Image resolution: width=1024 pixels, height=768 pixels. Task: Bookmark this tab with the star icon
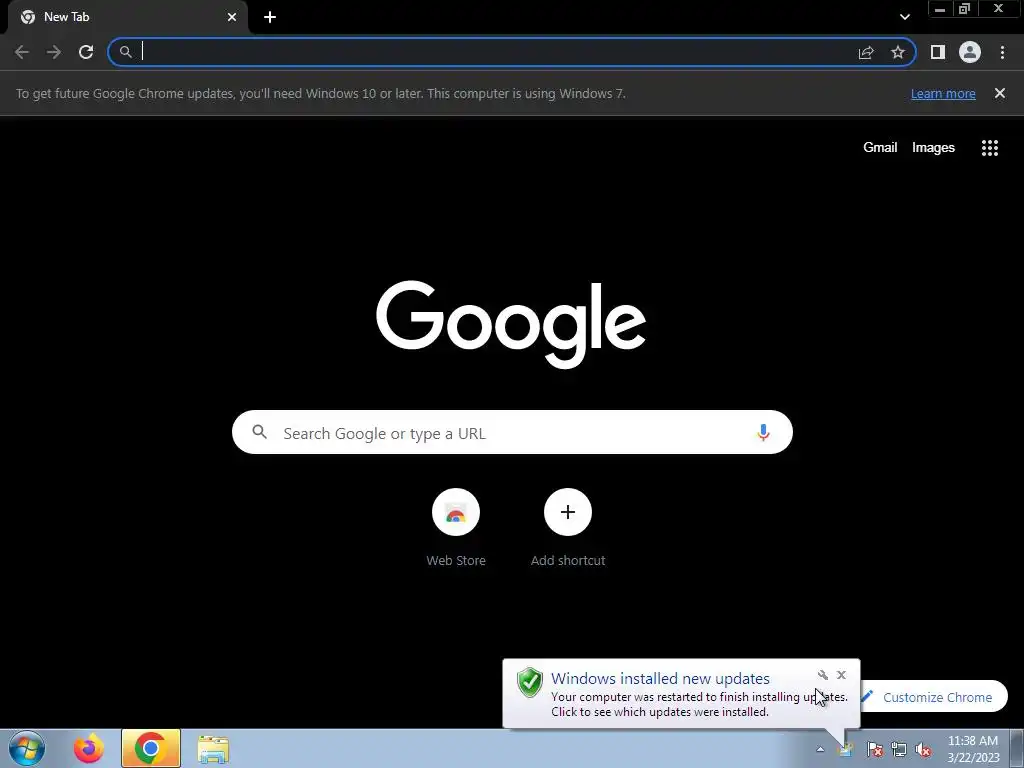tap(898, 52)
